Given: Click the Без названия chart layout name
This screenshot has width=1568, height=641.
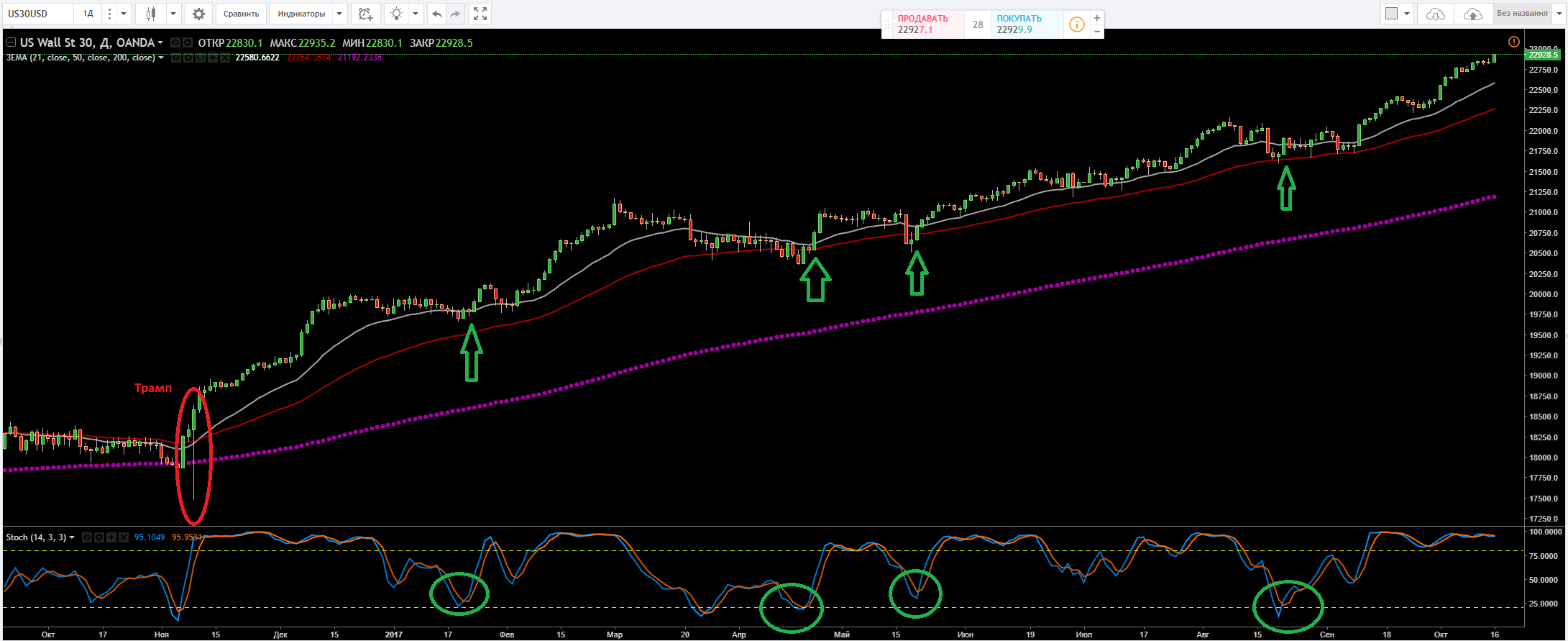Looking at the screenshot, I should [x=1522, y=14].
